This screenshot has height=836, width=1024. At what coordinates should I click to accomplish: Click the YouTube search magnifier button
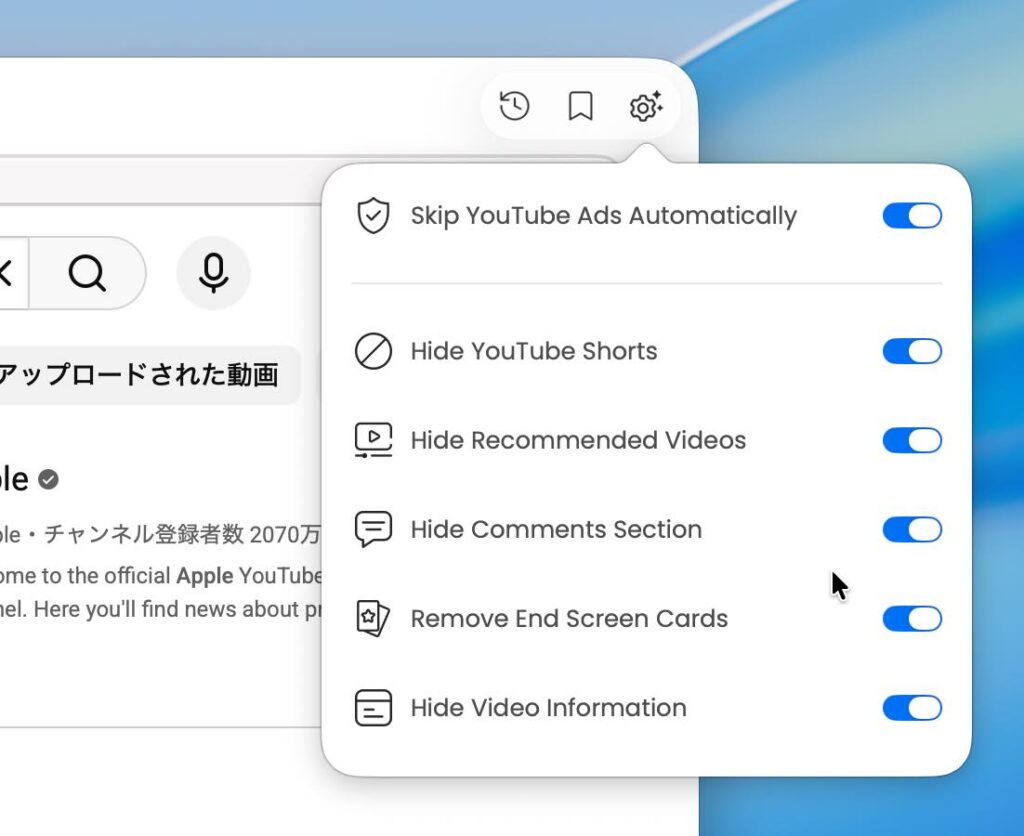(87, 272)
